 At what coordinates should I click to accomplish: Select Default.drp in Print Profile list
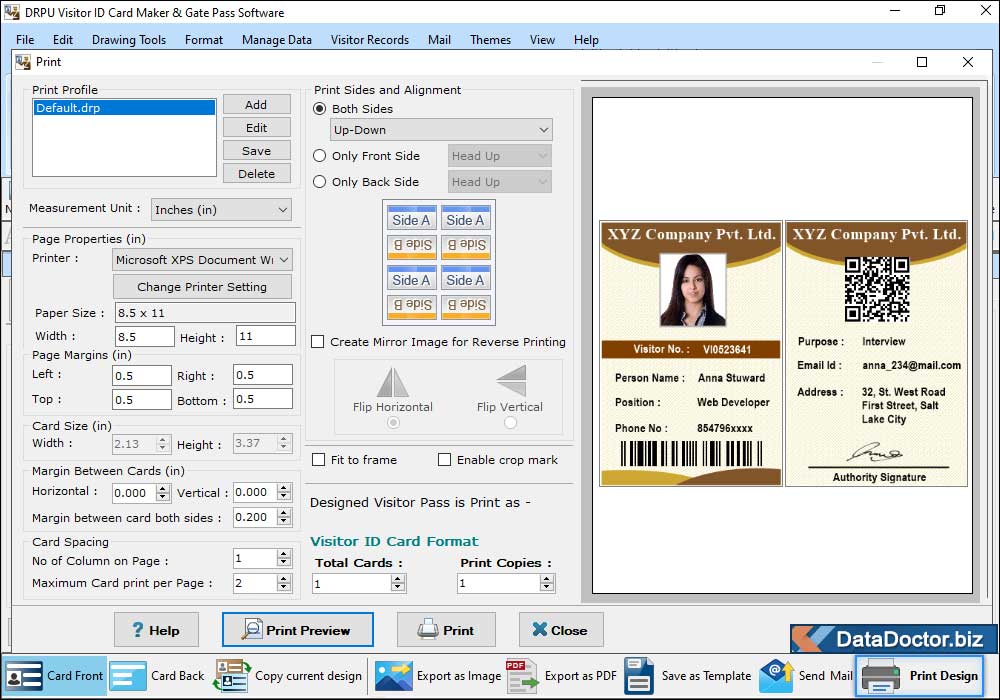tap(124, 108)
